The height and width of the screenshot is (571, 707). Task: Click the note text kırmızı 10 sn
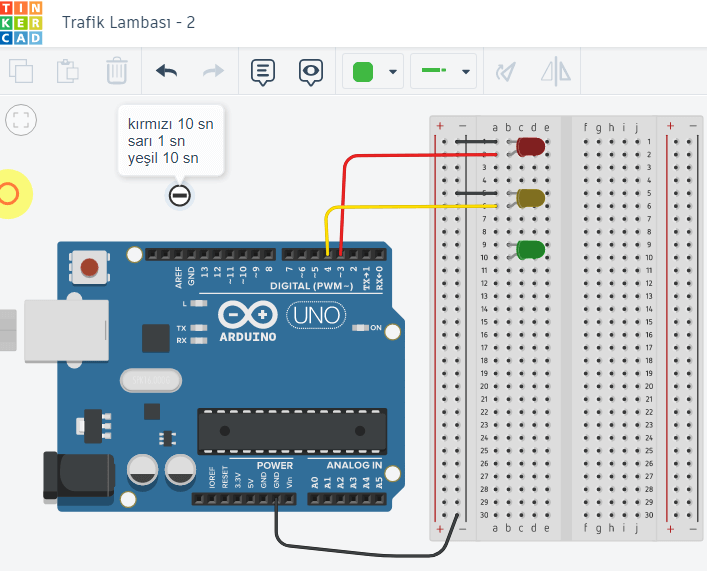170,124
